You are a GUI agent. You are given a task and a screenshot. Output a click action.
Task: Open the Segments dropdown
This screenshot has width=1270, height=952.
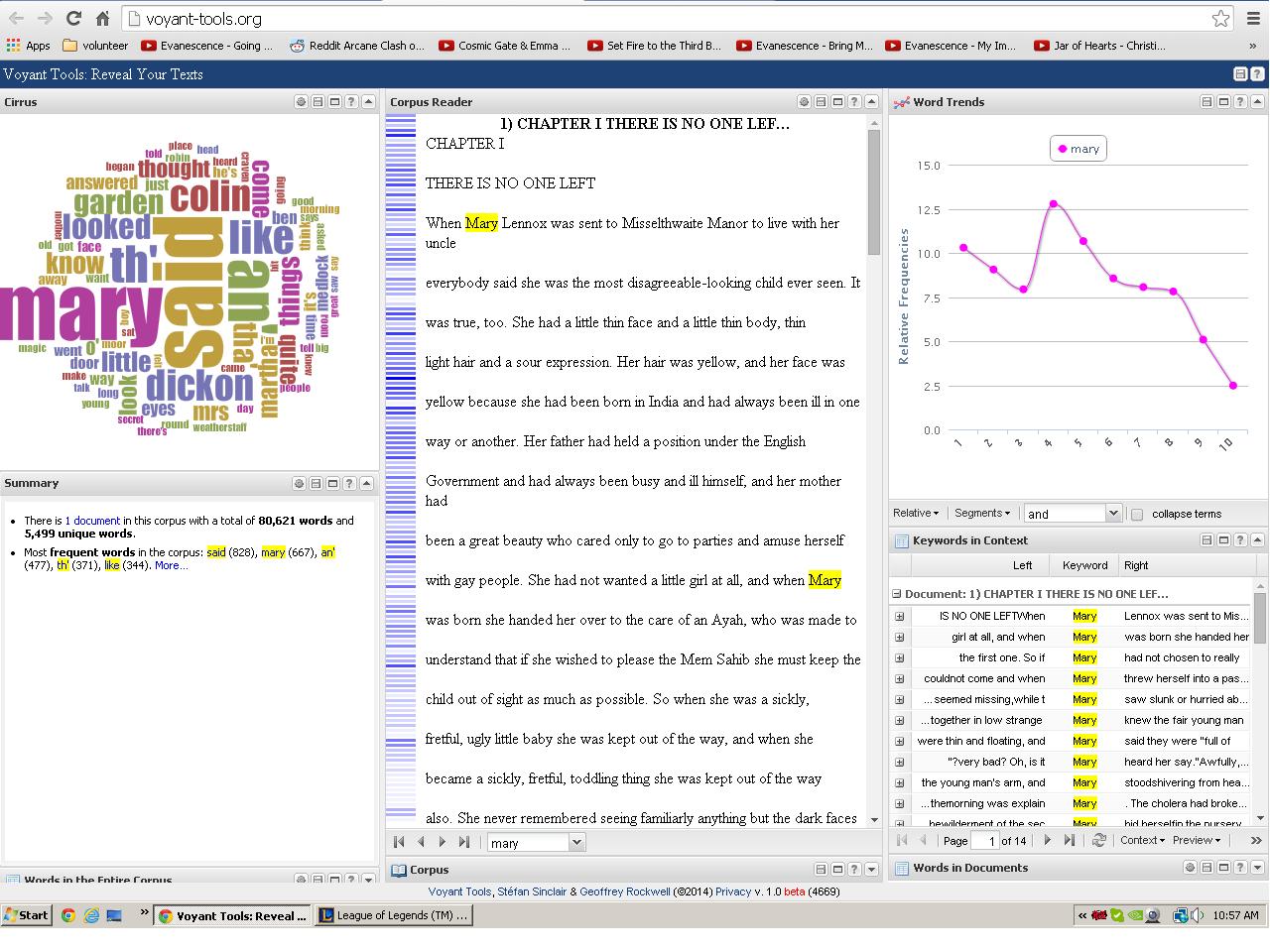click(x=982, y=513)
